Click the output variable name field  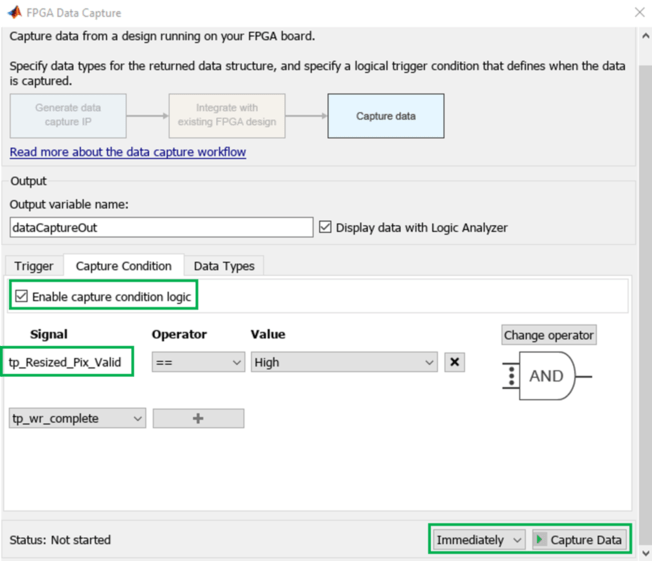[161, 227]
